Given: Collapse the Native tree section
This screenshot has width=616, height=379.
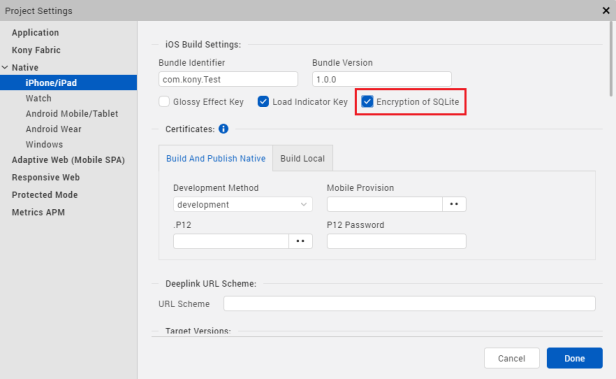Looking at the screenshot, I should [x=5, y=68].
